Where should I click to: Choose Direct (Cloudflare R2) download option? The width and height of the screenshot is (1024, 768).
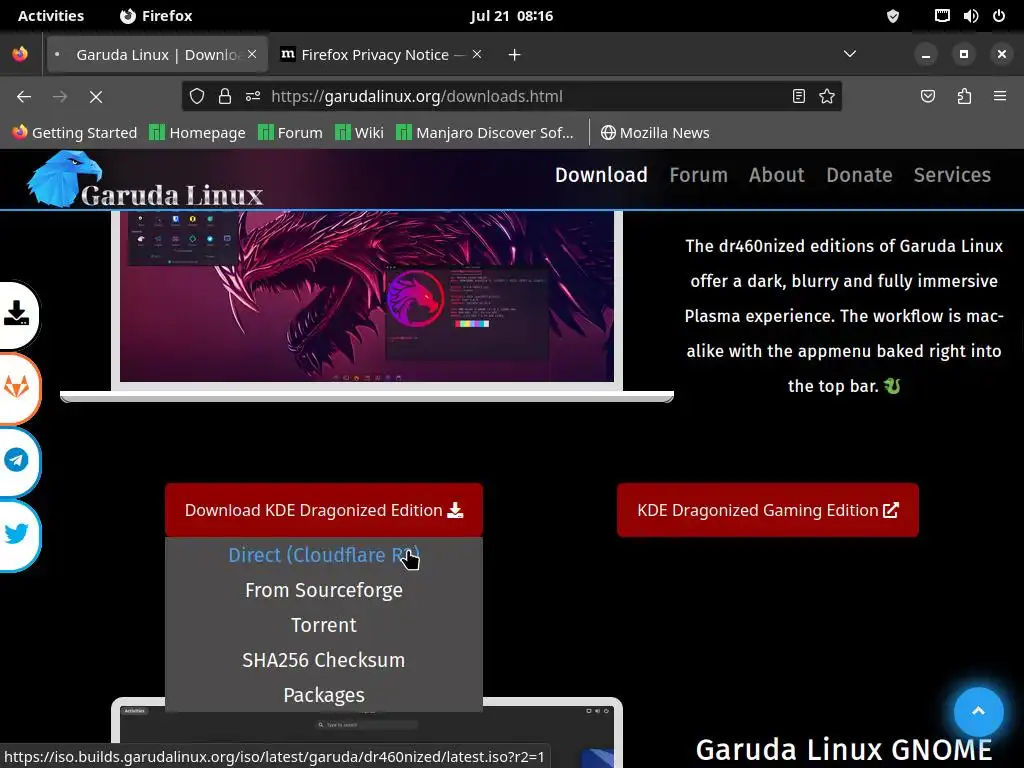click(324, 555)
